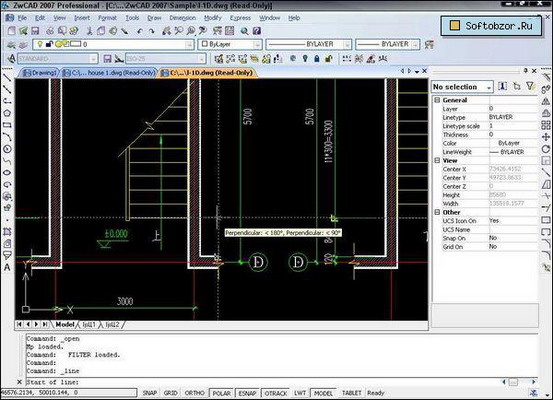Open the Draw menu
Image resolution: width=553 pixels, height=400 pixels.
[154, 18]
